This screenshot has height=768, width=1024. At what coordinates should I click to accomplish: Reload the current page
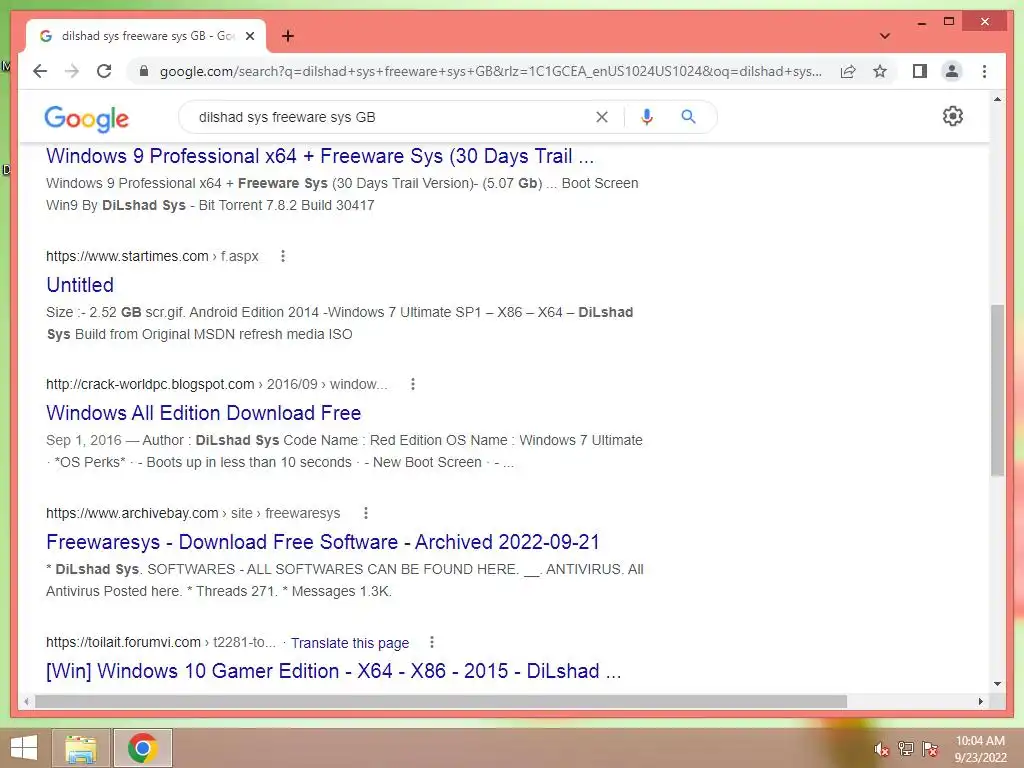point(104,71)
